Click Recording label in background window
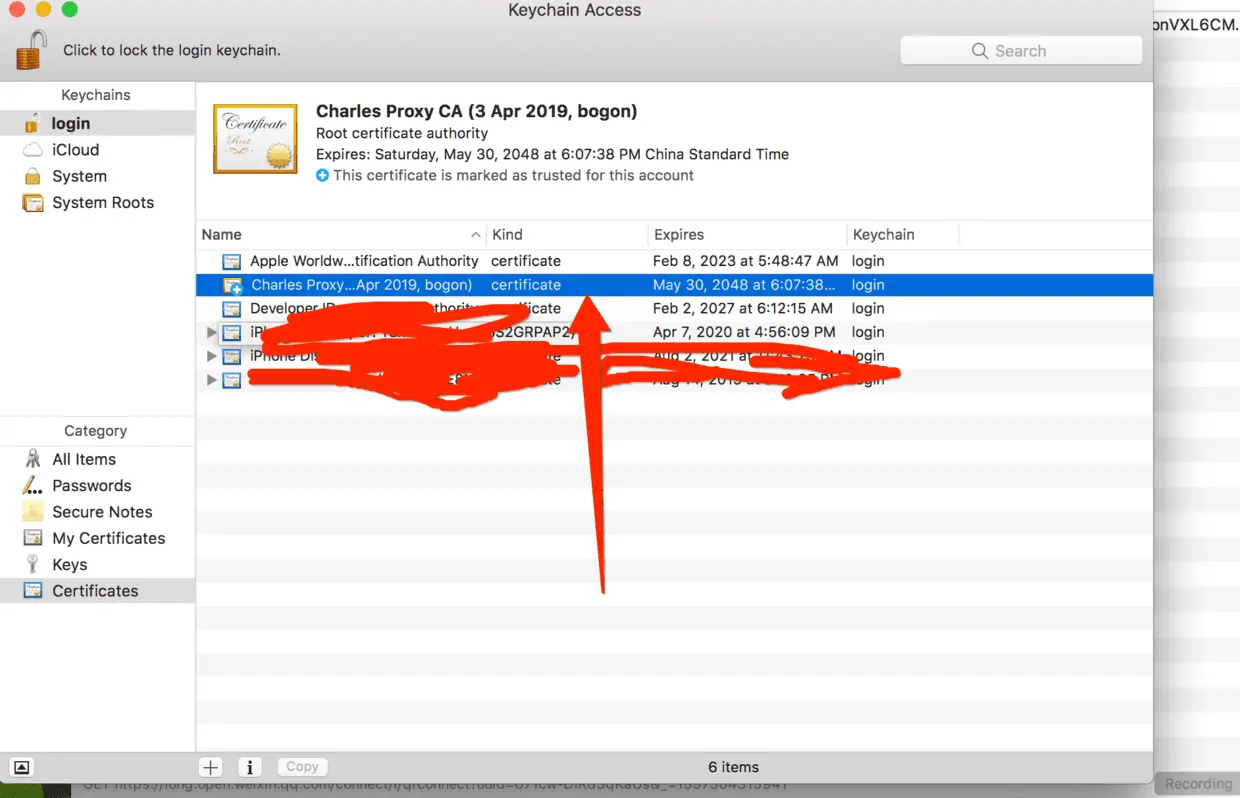 pos(1198,784)
